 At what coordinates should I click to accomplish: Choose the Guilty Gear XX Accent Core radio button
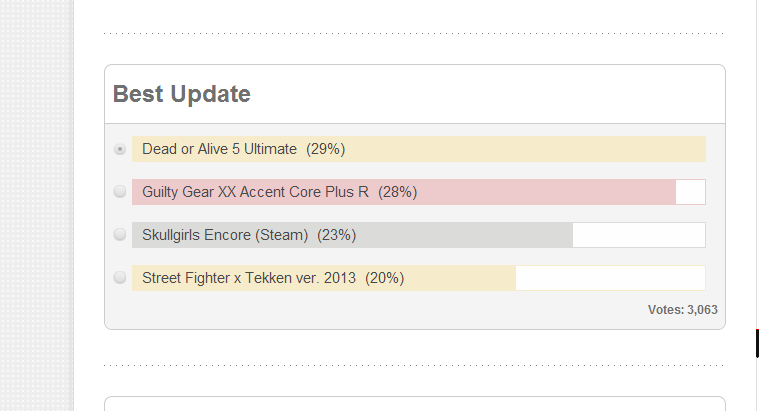[x=120, y=192]
